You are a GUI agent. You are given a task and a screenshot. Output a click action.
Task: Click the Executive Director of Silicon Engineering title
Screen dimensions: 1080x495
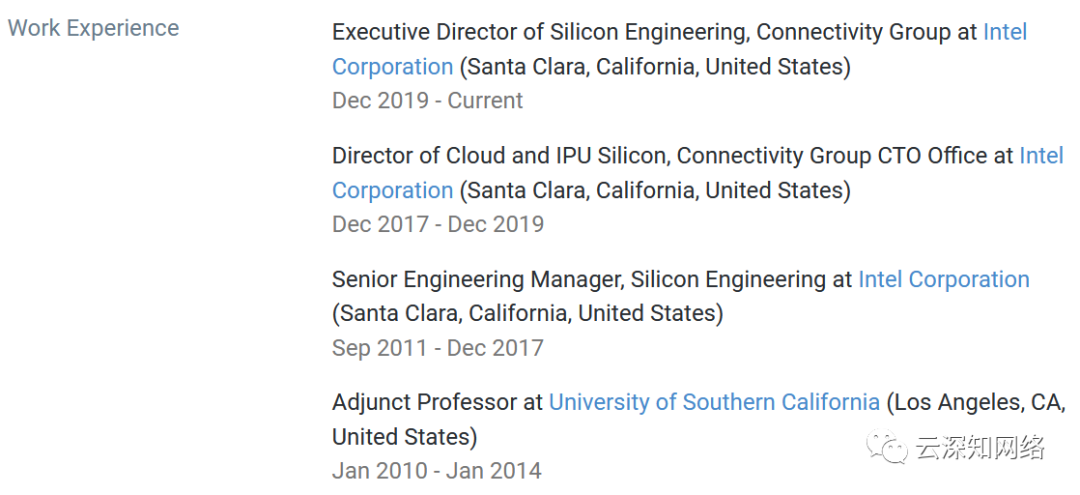pyautogui.click(x=541, y=32)
